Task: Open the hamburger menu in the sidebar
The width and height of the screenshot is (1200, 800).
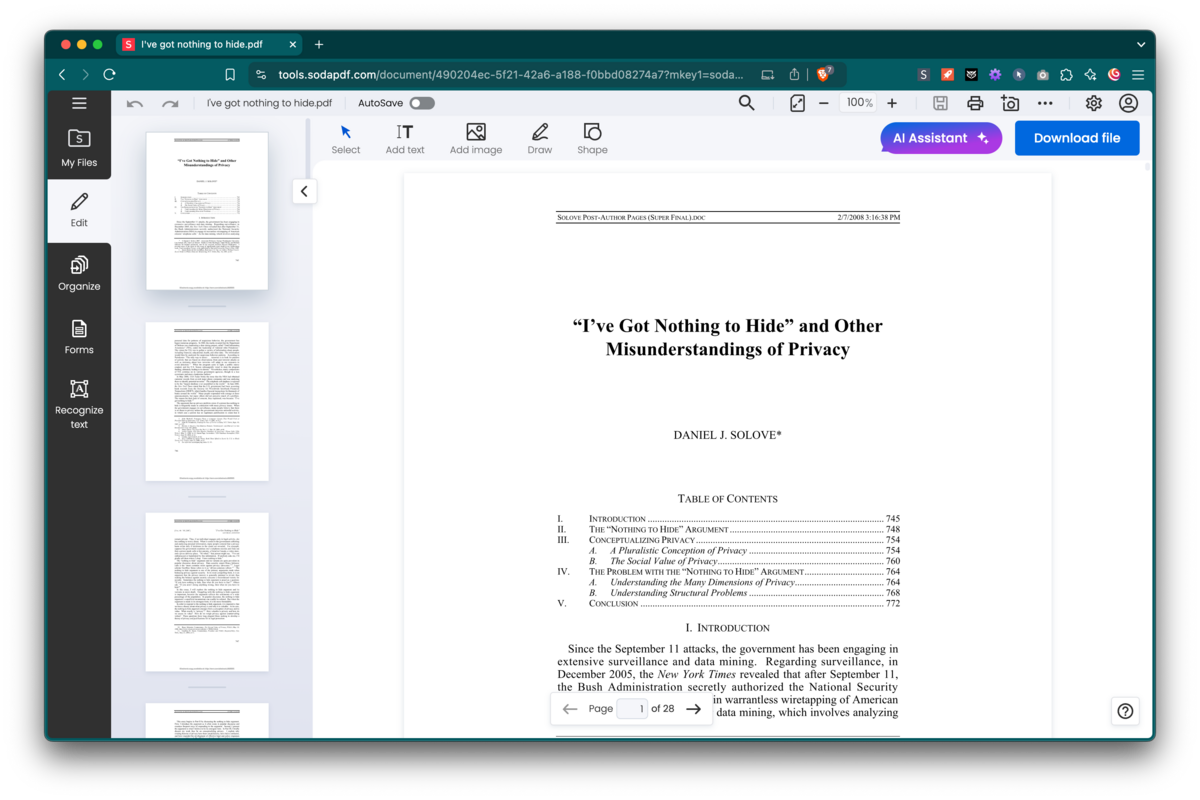Action: (79, 103)
